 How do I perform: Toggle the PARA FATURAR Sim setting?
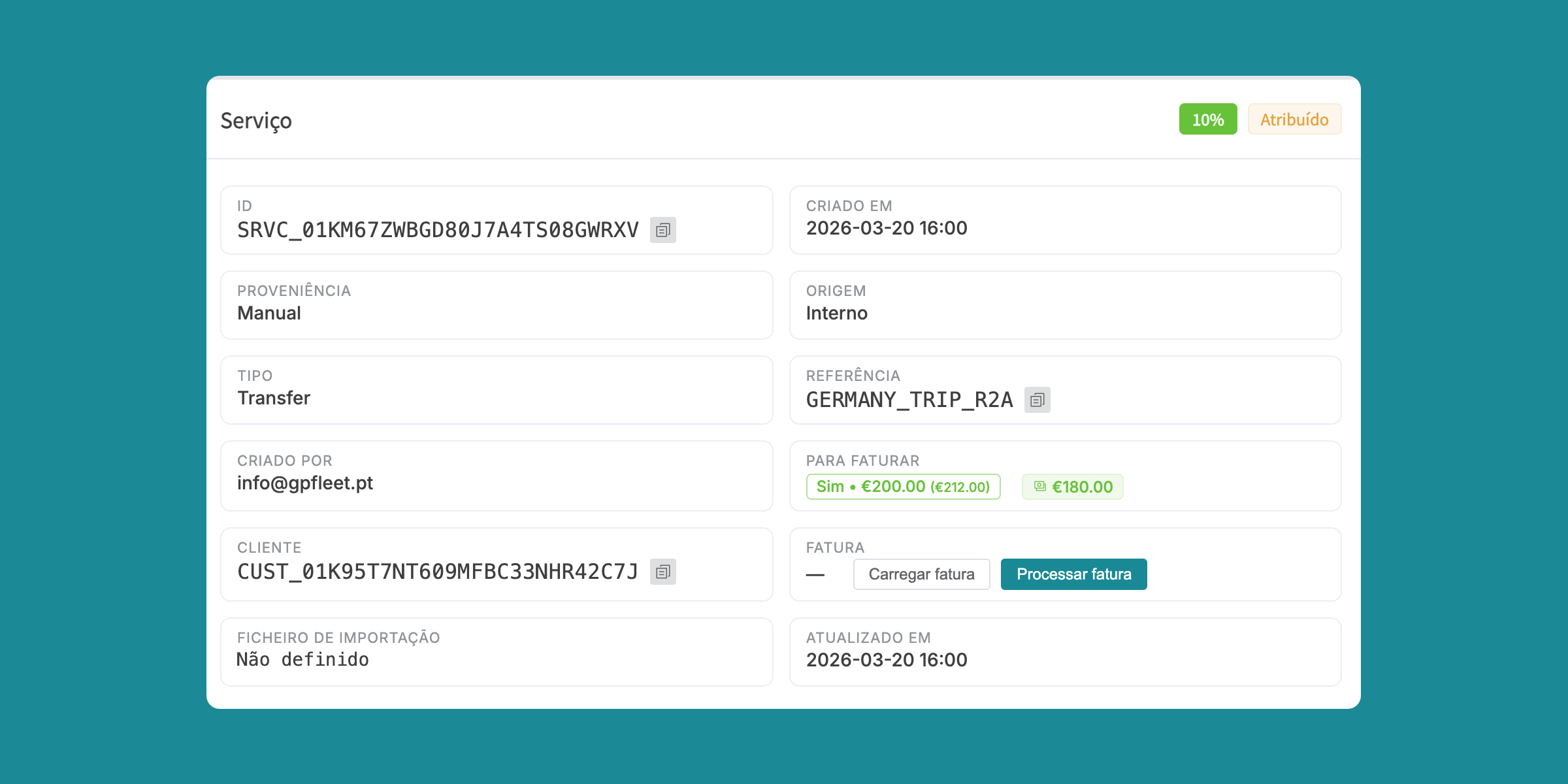click(903, 486)
